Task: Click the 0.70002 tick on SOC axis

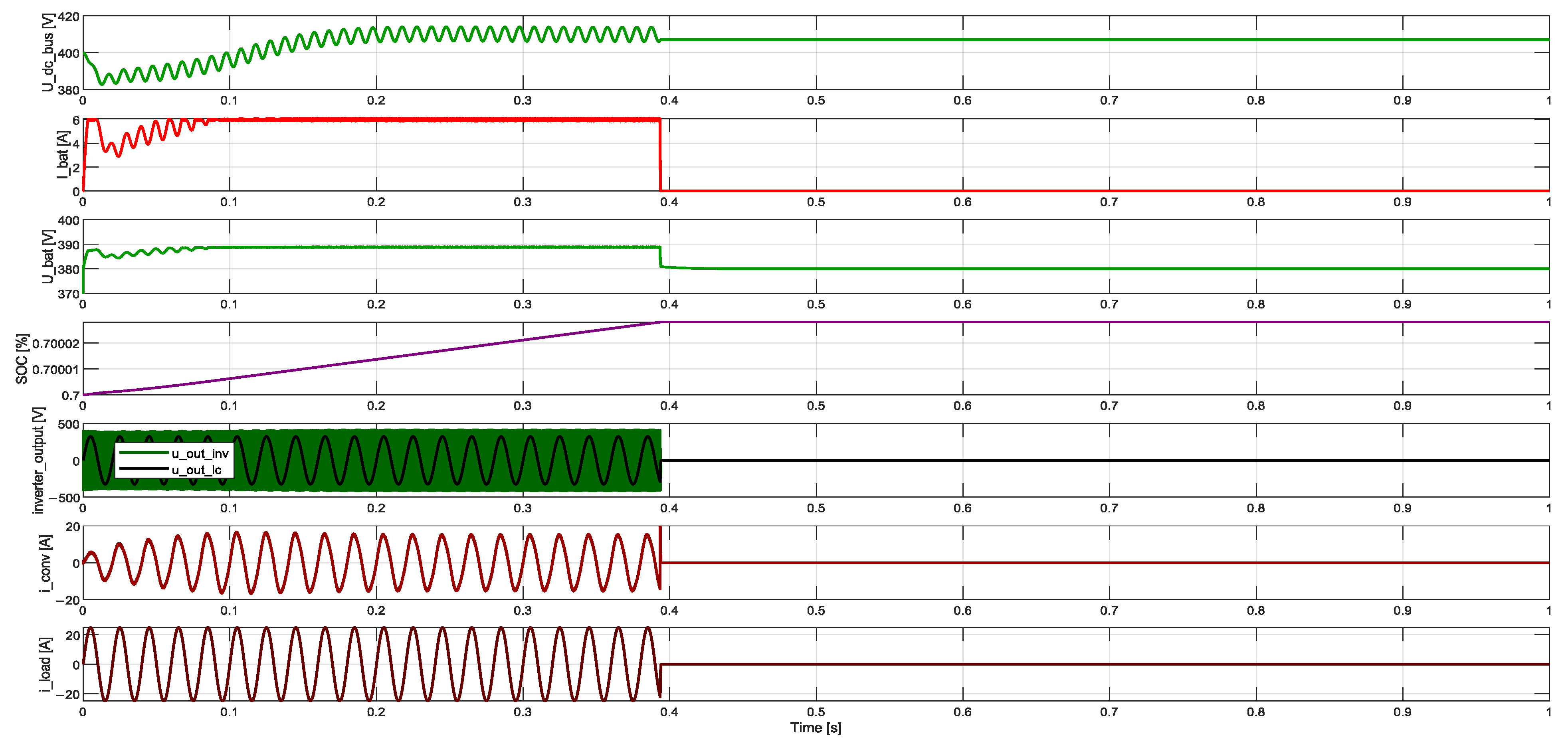Action: point(55,344)
